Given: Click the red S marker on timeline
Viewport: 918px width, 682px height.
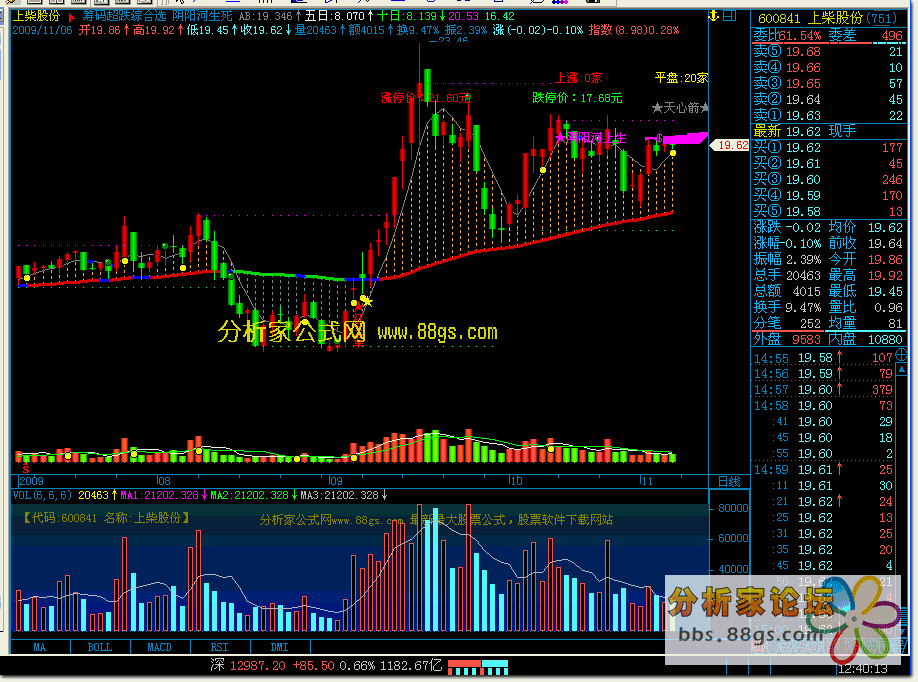Looking at the screenshot, I should [25, 467].
